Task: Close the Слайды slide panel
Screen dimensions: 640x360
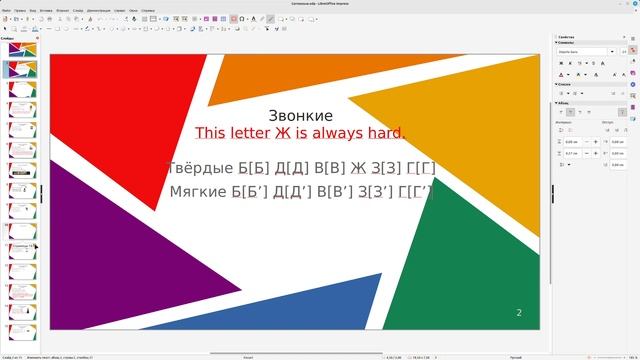Action: tap(38, 38)
